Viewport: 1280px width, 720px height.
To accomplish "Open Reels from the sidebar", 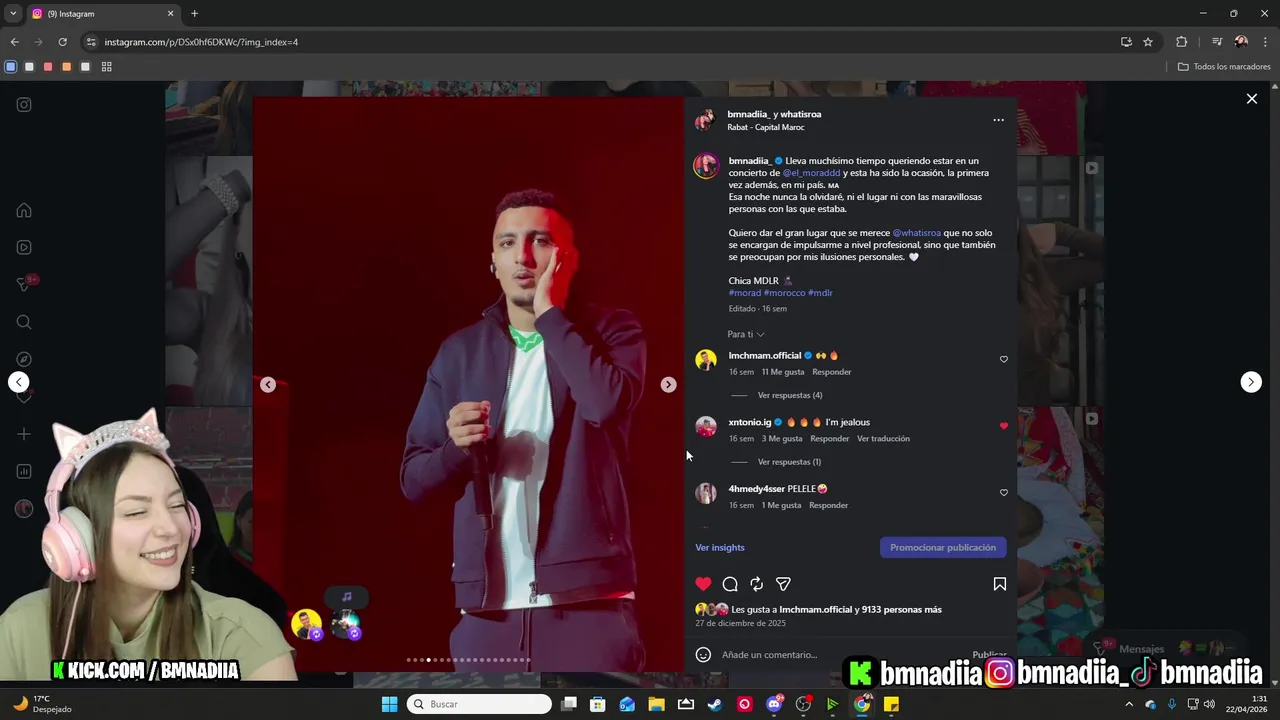I will pos(24,247).
